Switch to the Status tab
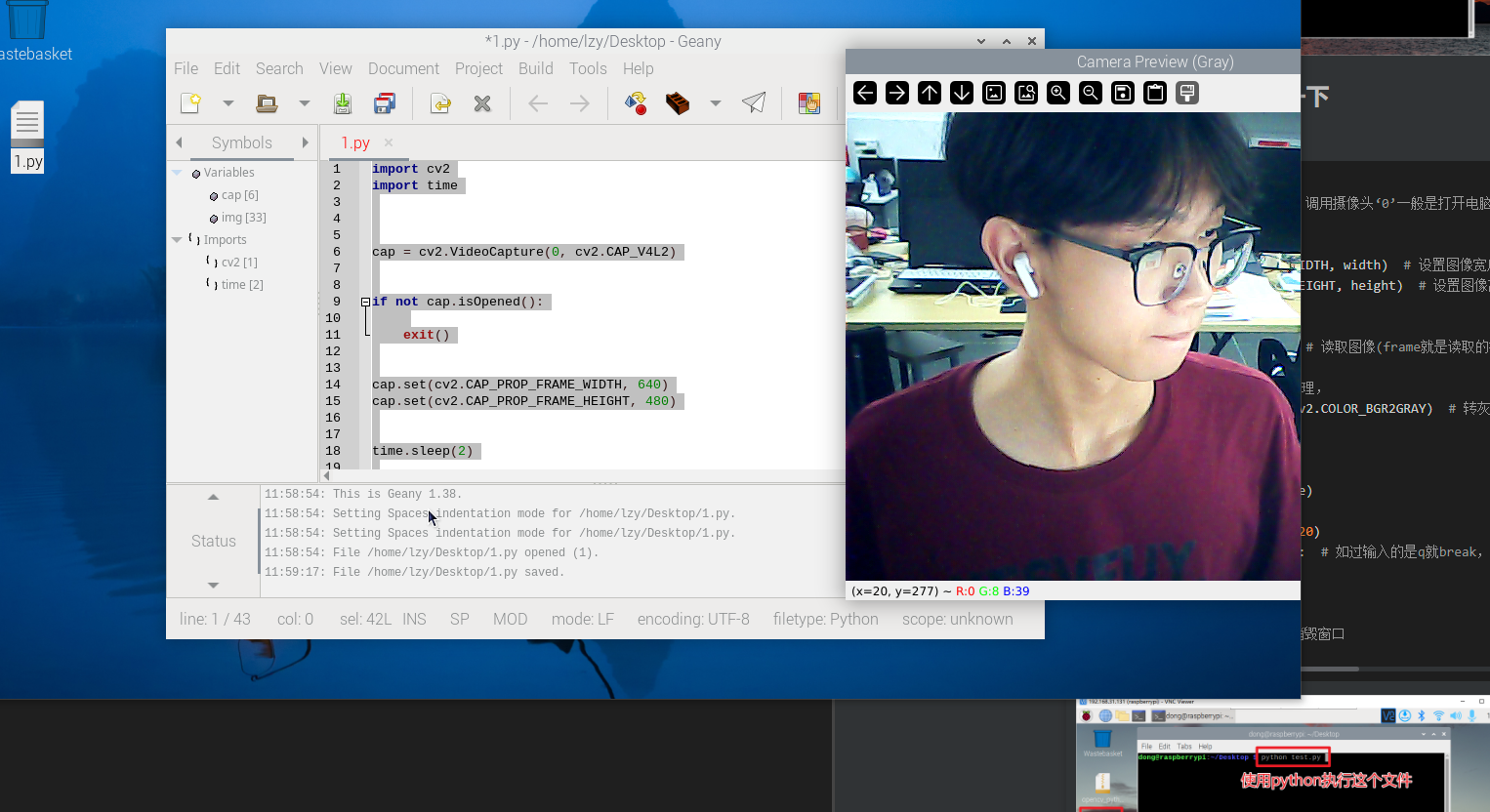The image size is (1490, 812). (x=213, y=541)
